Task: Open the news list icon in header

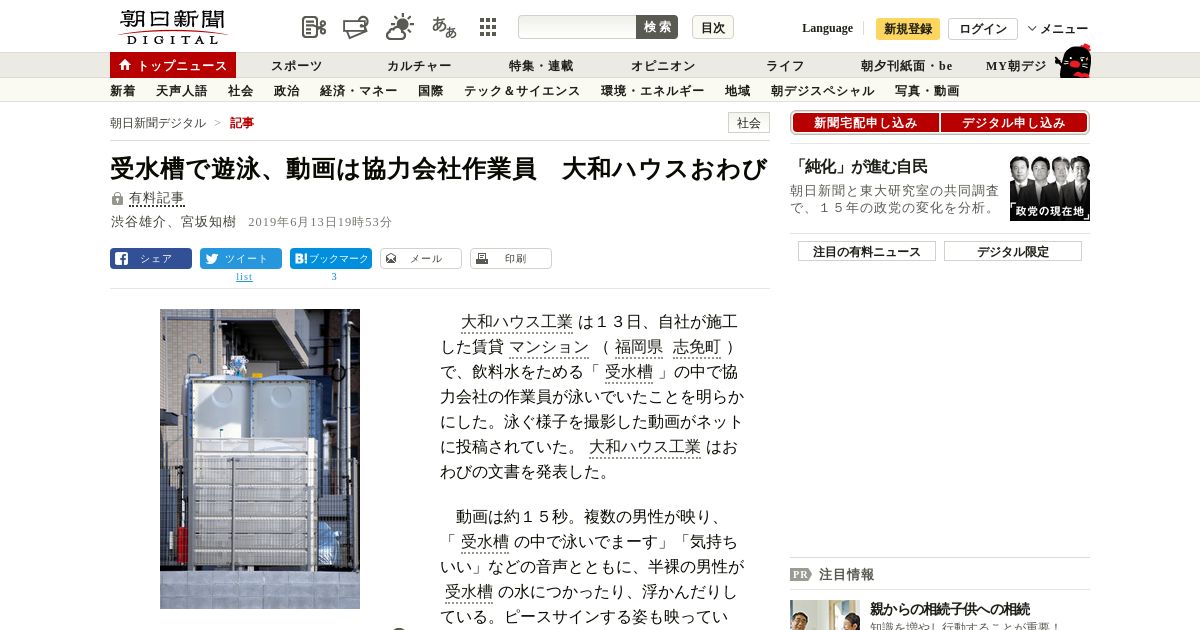Action: [314, 27]
